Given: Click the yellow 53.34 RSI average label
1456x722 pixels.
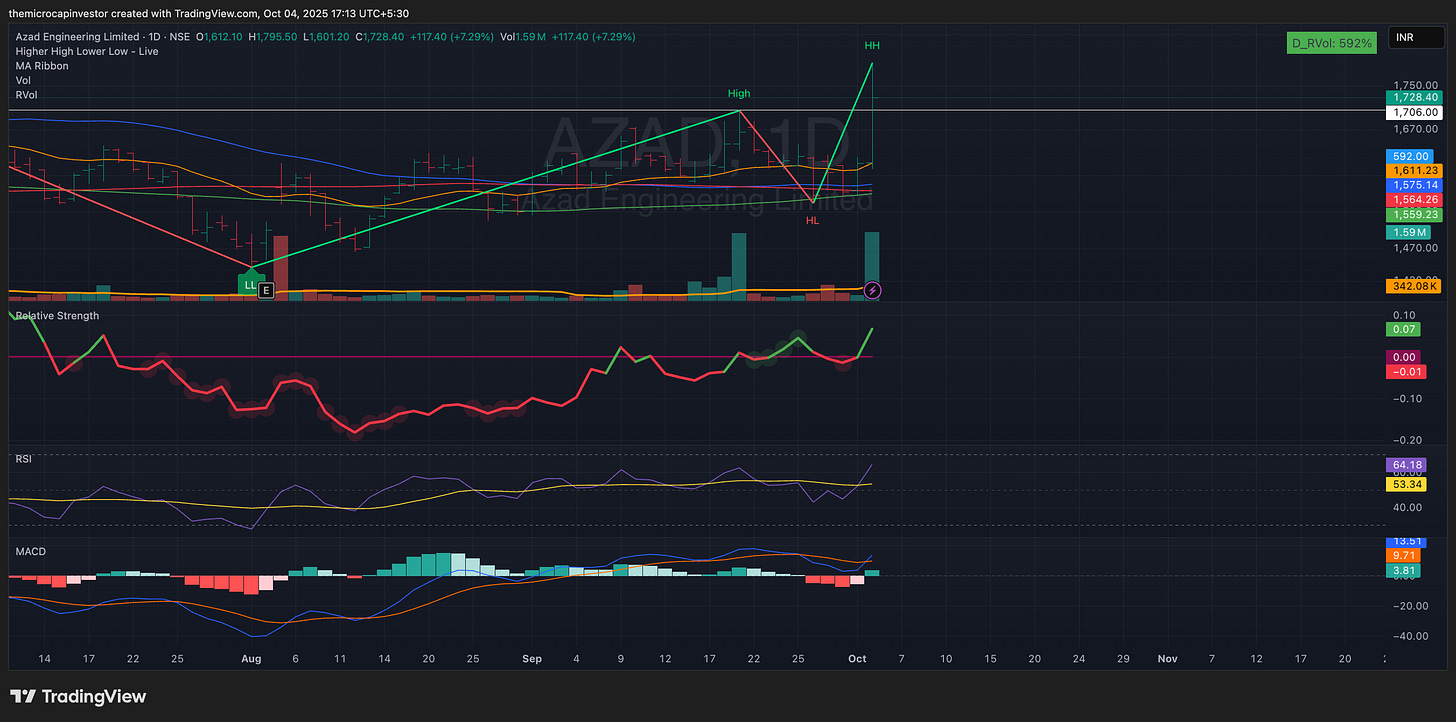Looking at the screenshot, I should pos(1406,485).
